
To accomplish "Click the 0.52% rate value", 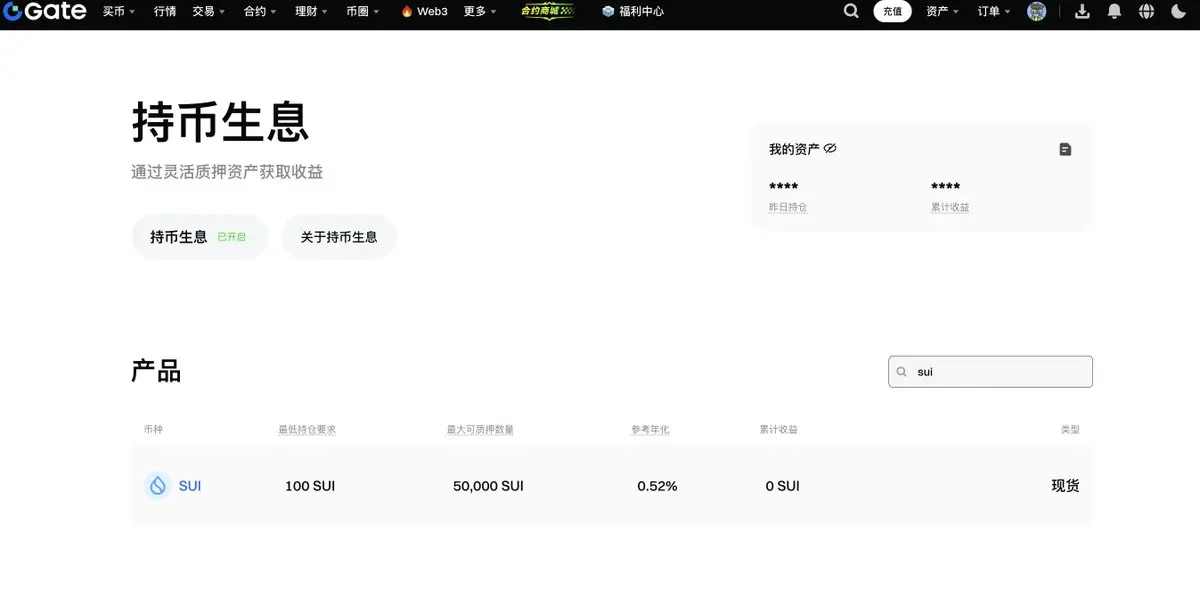I will tap(657, 486).
